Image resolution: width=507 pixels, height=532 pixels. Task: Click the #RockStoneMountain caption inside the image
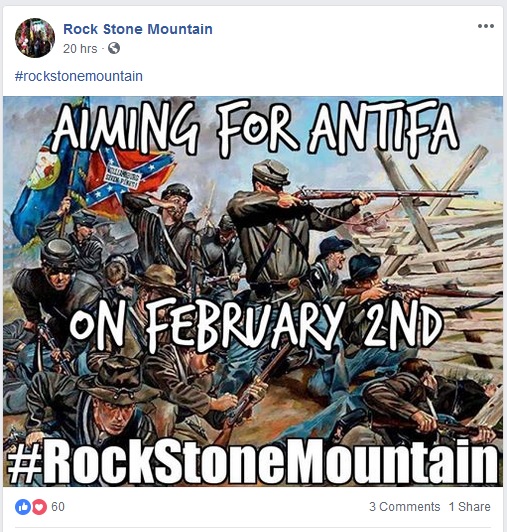pyautogui.click(x=252, y=461)
